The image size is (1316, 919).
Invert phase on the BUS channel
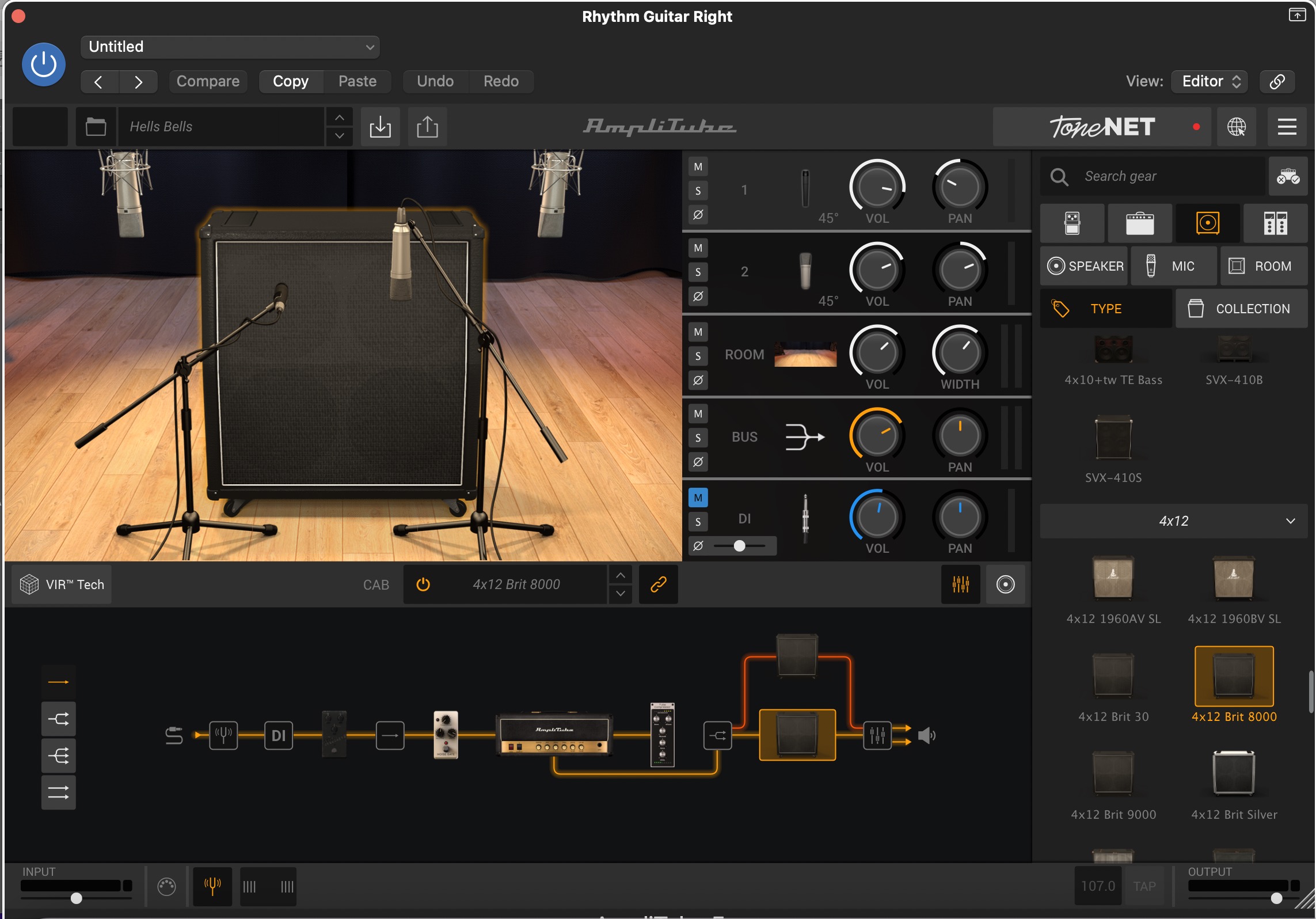point(698,462)
